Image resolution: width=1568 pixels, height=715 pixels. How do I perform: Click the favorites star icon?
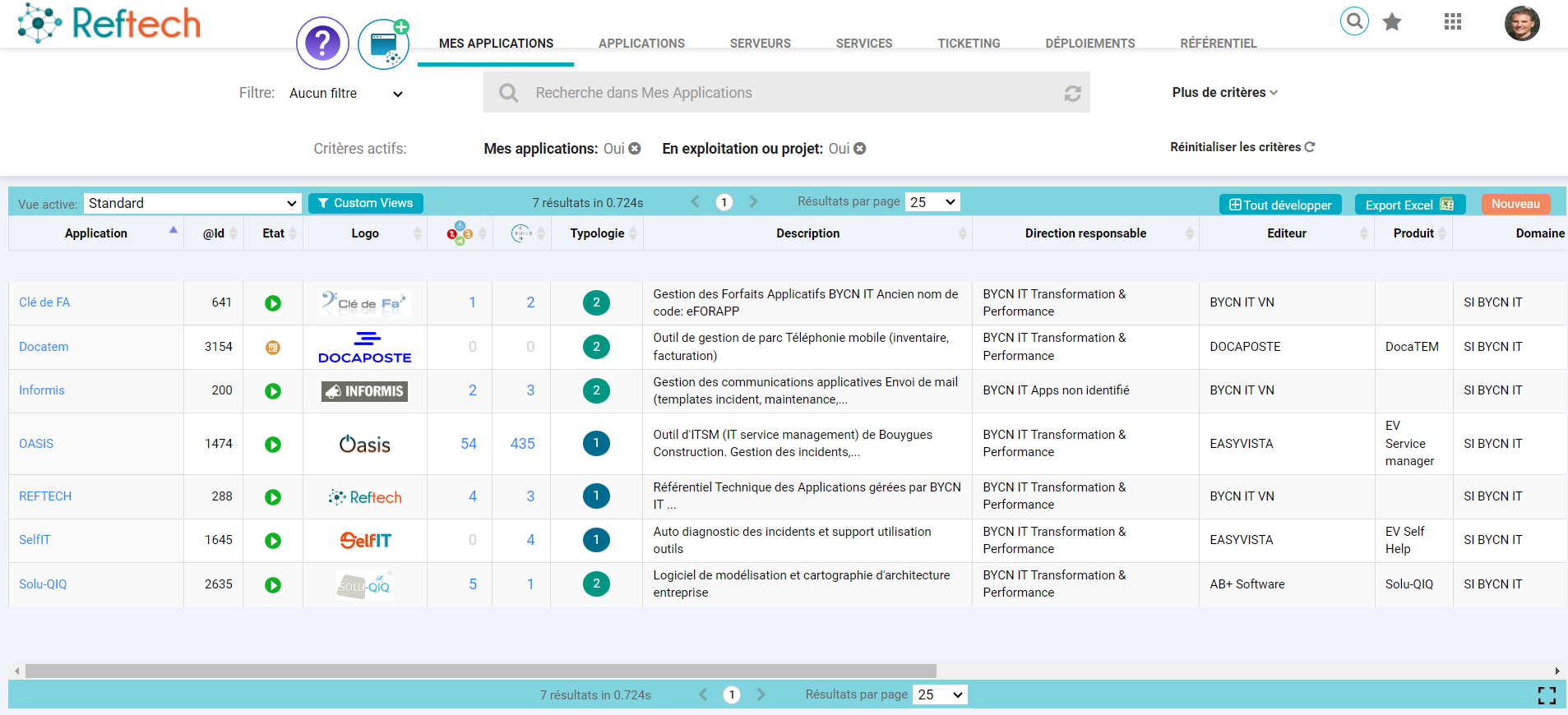pos(1392,22)
